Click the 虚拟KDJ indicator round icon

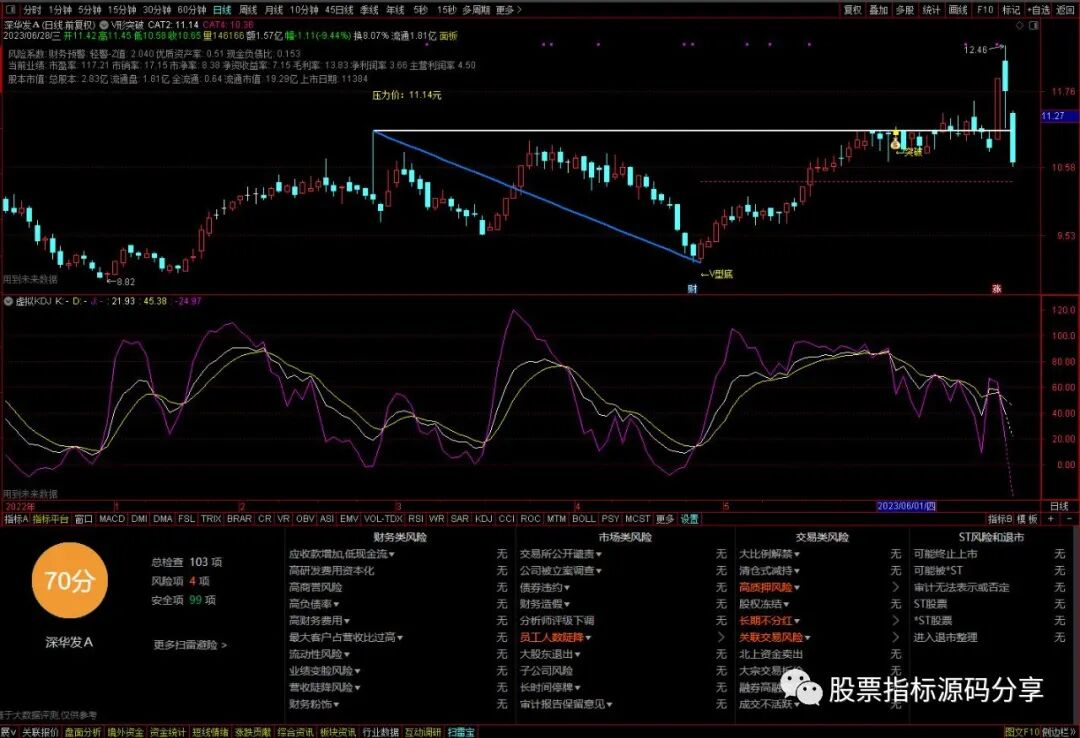click(x=8, y=301)
